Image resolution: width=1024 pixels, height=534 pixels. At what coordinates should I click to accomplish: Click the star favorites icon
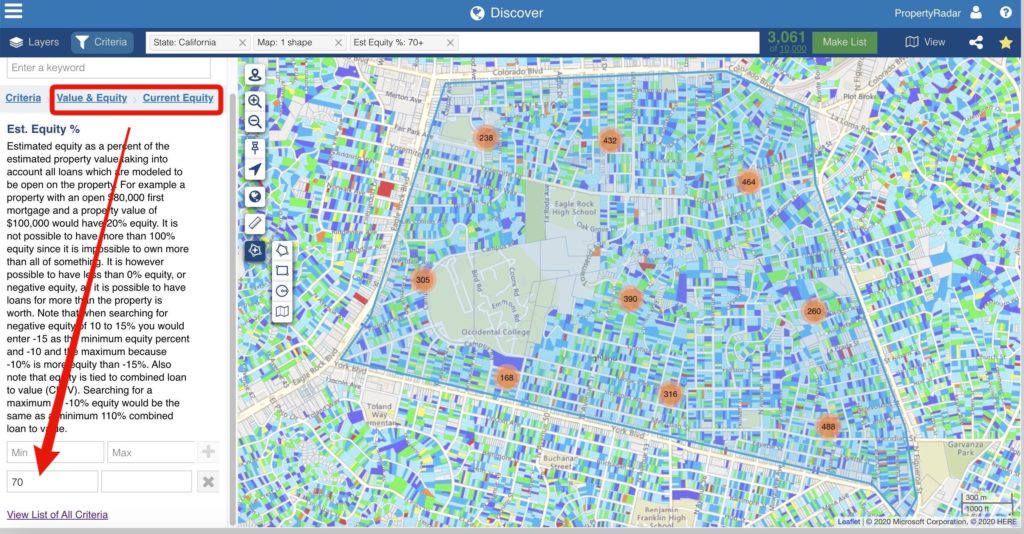click(1006, 42)
